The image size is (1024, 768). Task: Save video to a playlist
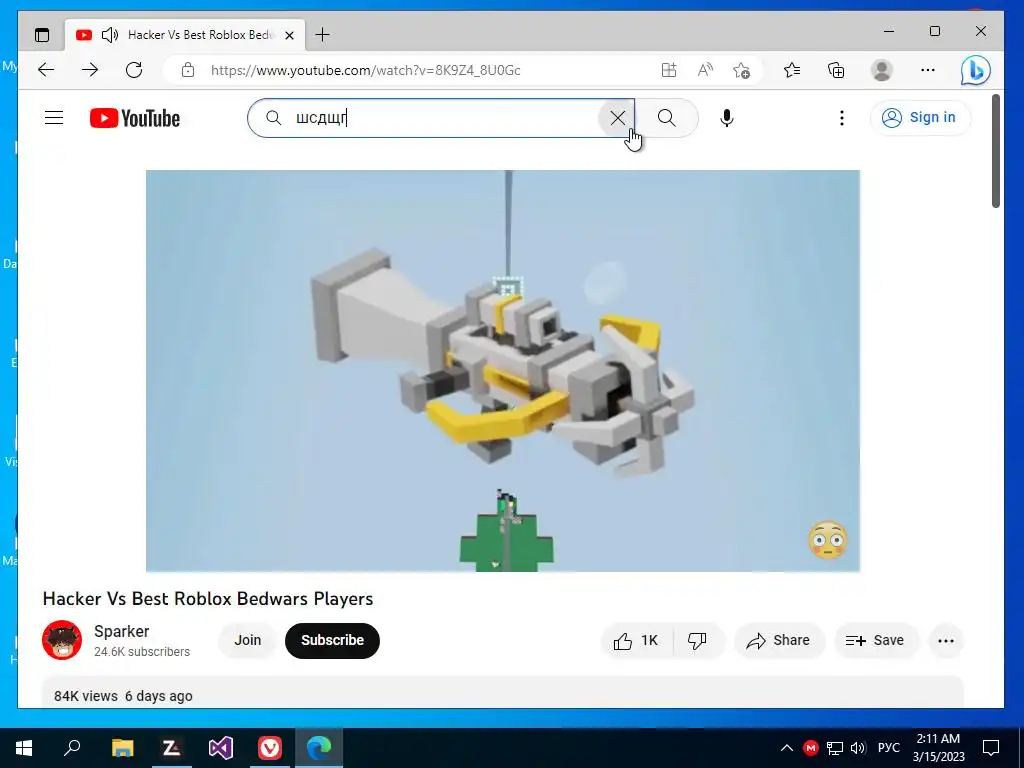pos(876,641)
